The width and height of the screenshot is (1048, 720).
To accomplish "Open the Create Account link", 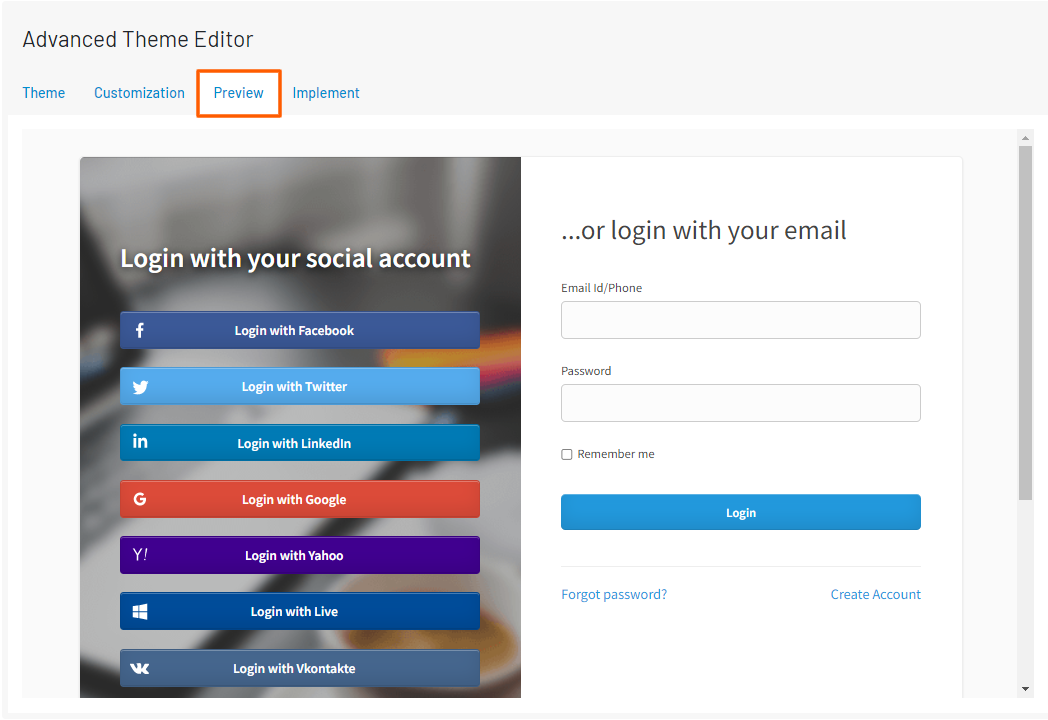I will [875, 594].
